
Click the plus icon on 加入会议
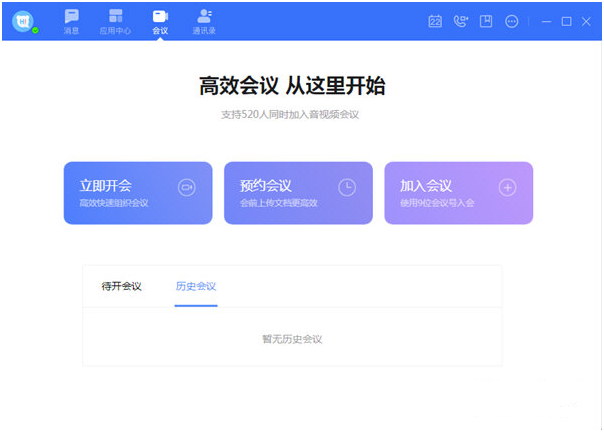[507, 188]
